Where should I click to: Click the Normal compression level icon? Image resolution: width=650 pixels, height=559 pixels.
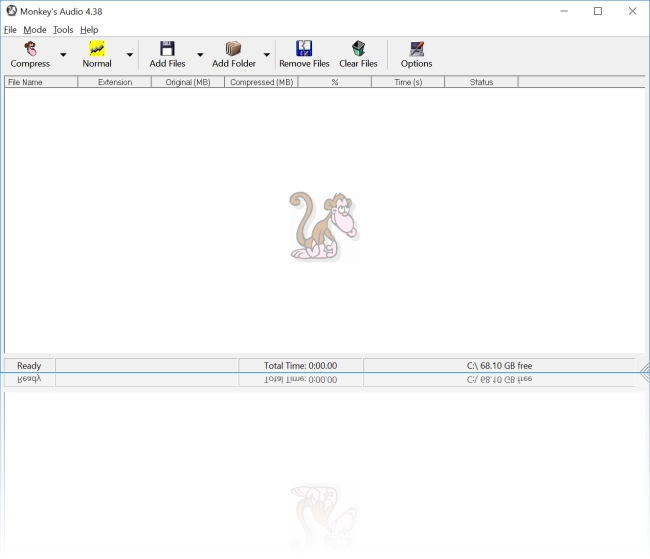click(x=97, y=49)
